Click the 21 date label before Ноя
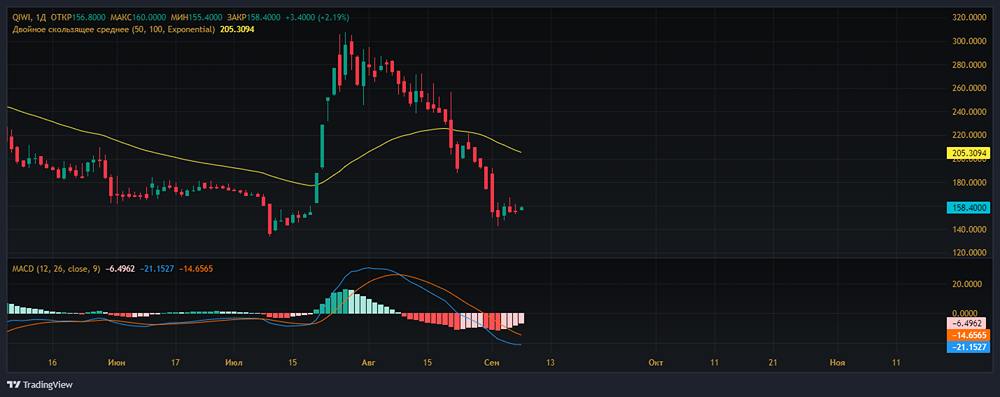 click(773, 363)
